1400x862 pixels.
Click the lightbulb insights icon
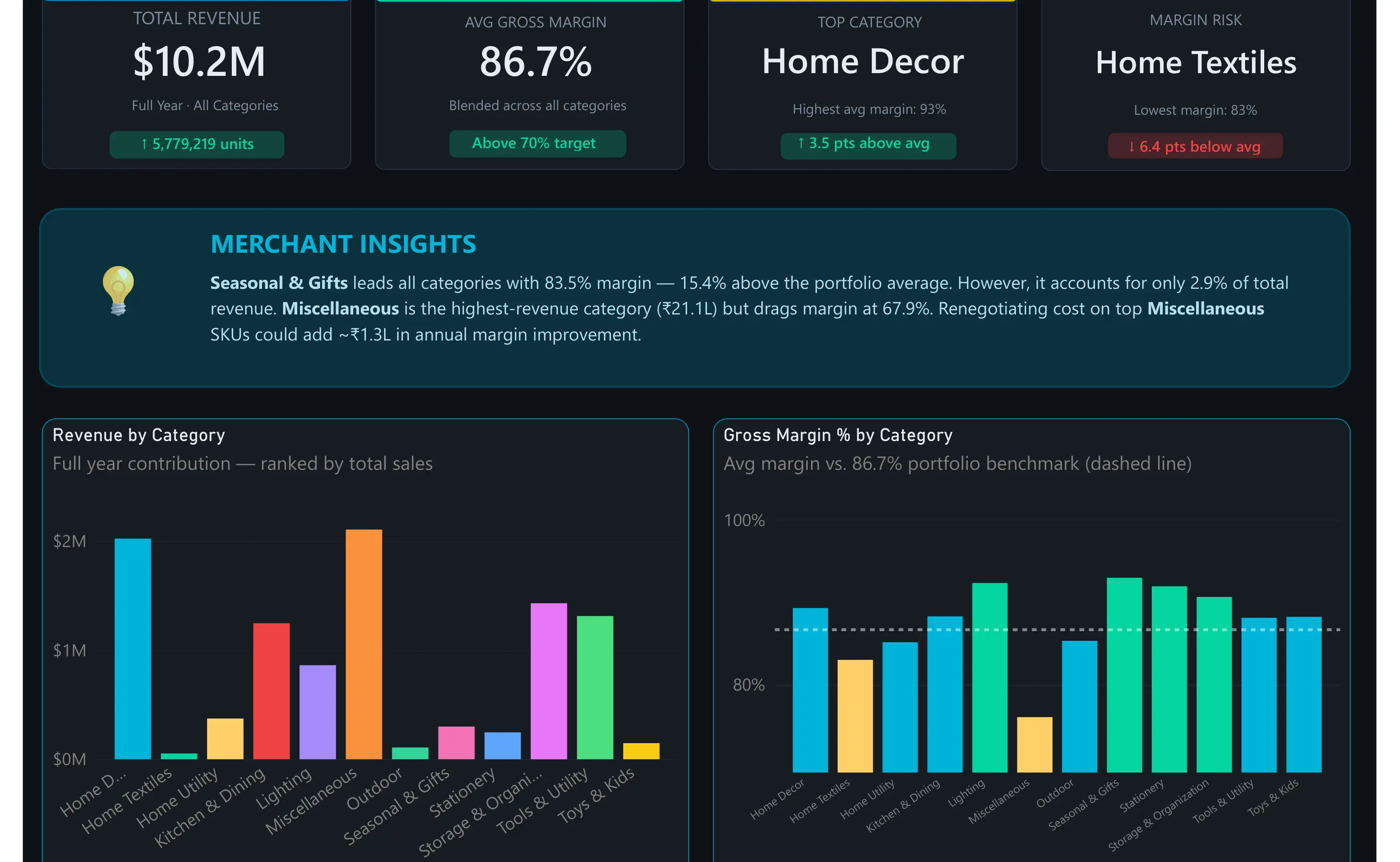click(x=118, y=290)
